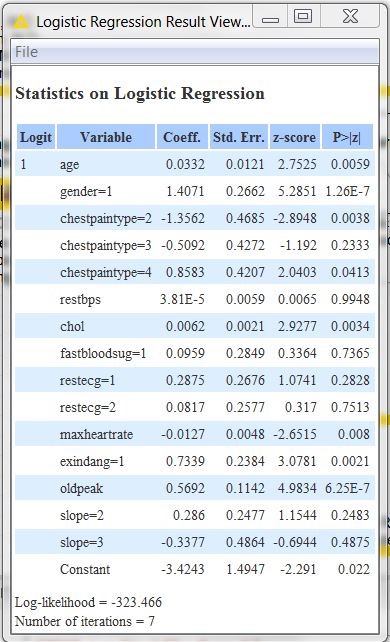This screenshot has width=390, height=642.
Task: Click the KNIME warning triangle window icon
Action: tap(20, 21)
